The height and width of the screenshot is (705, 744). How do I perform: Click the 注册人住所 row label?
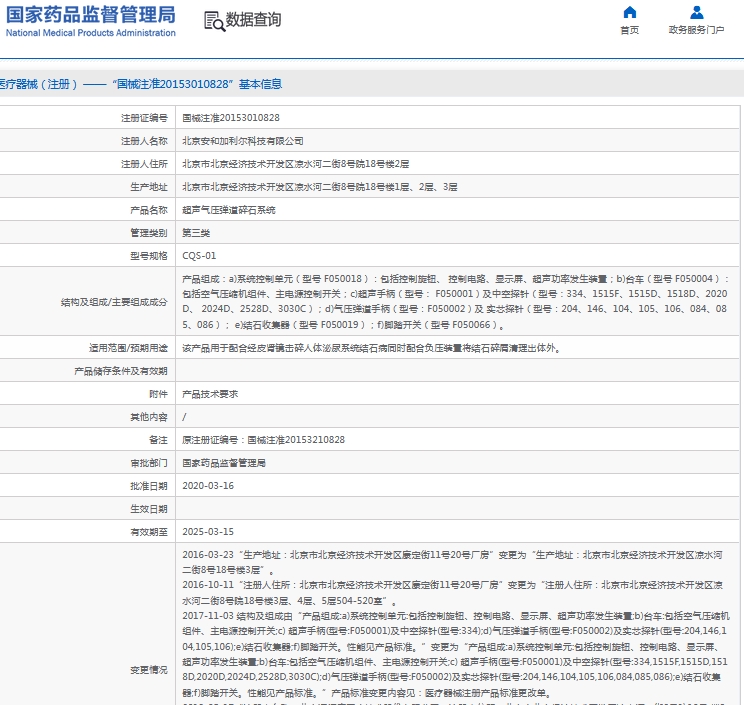pos(144,164)
